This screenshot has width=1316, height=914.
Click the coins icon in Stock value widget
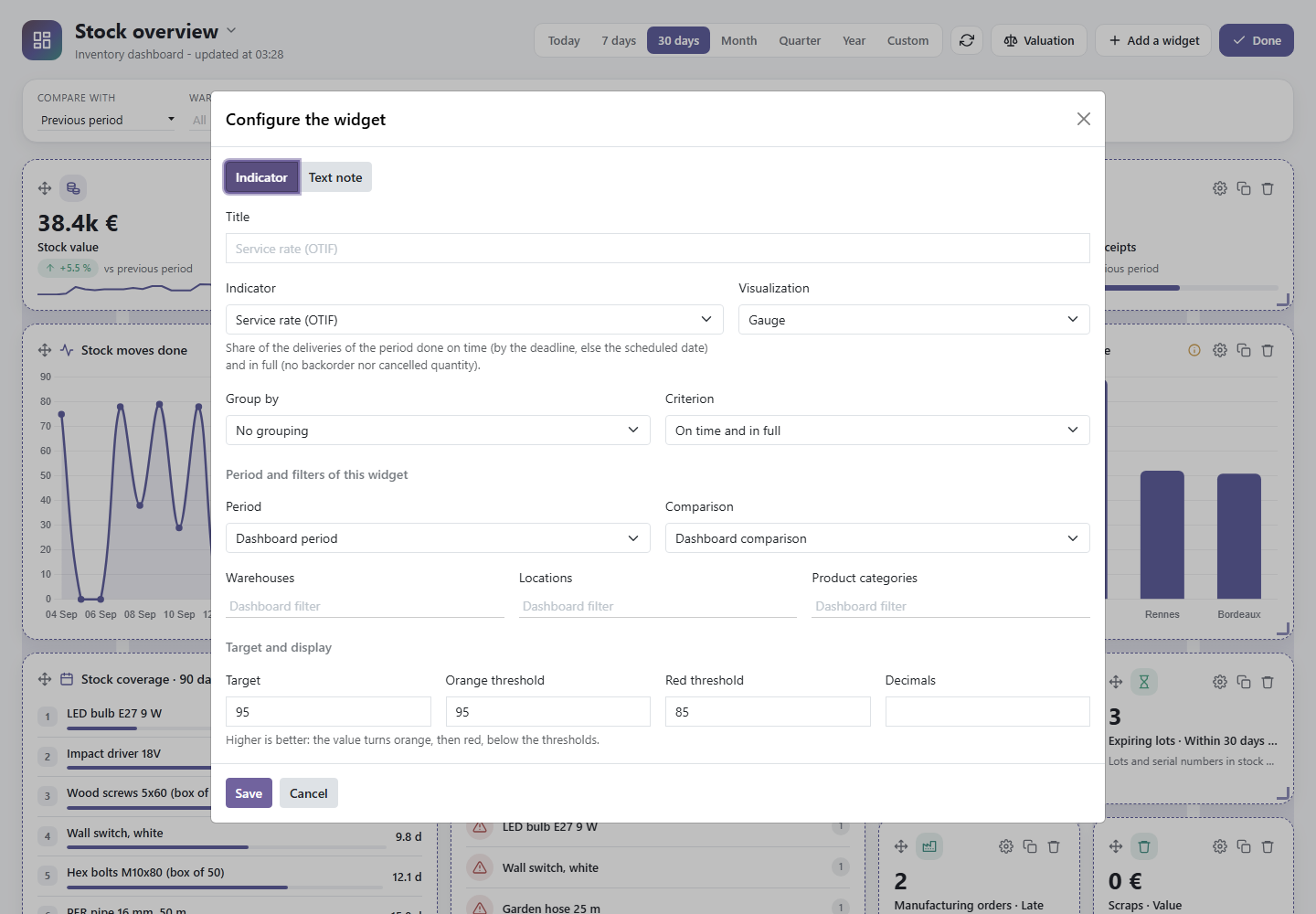[x=73, y=188]
